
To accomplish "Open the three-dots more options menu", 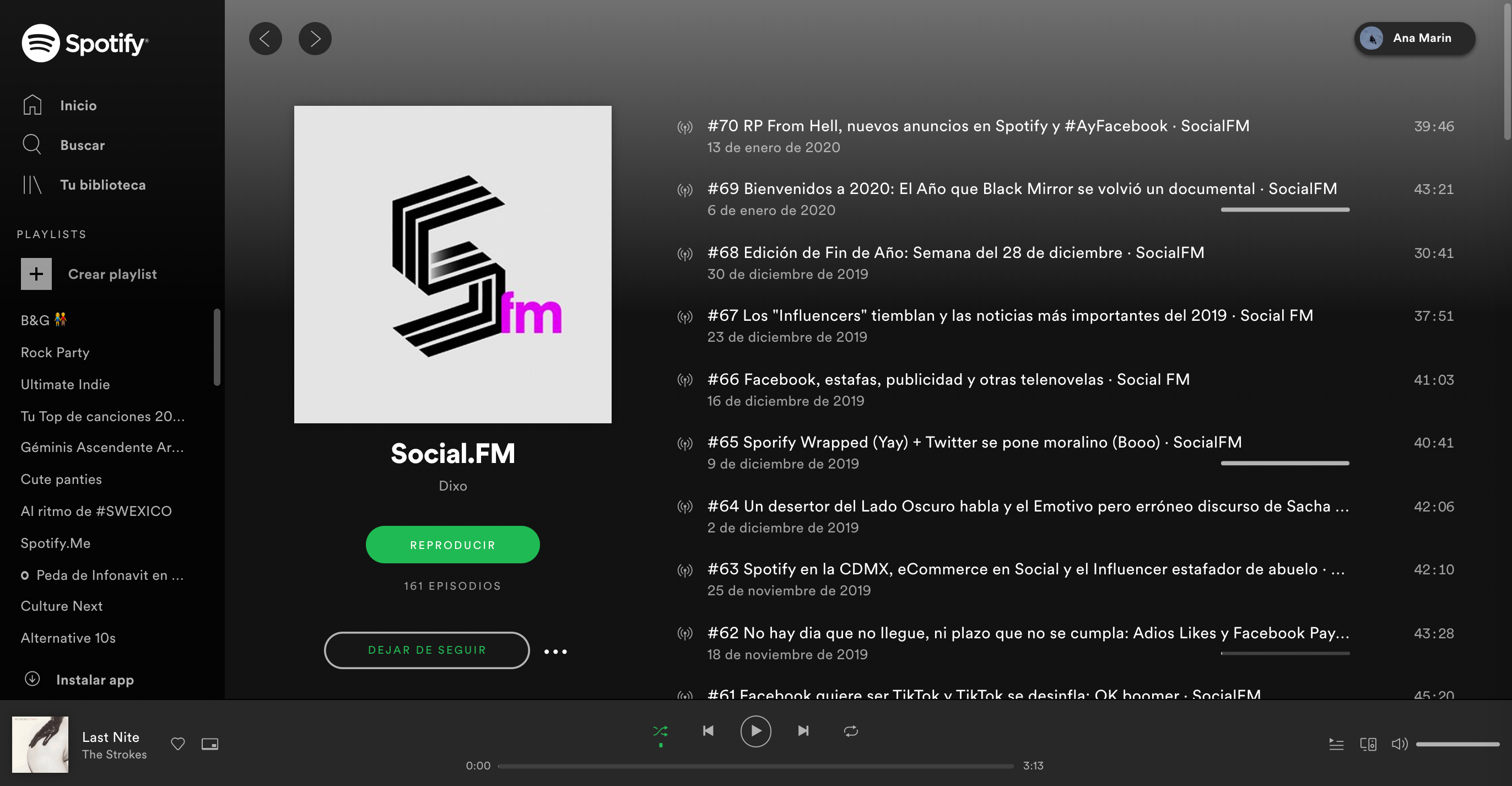I will tap(555, 651).
